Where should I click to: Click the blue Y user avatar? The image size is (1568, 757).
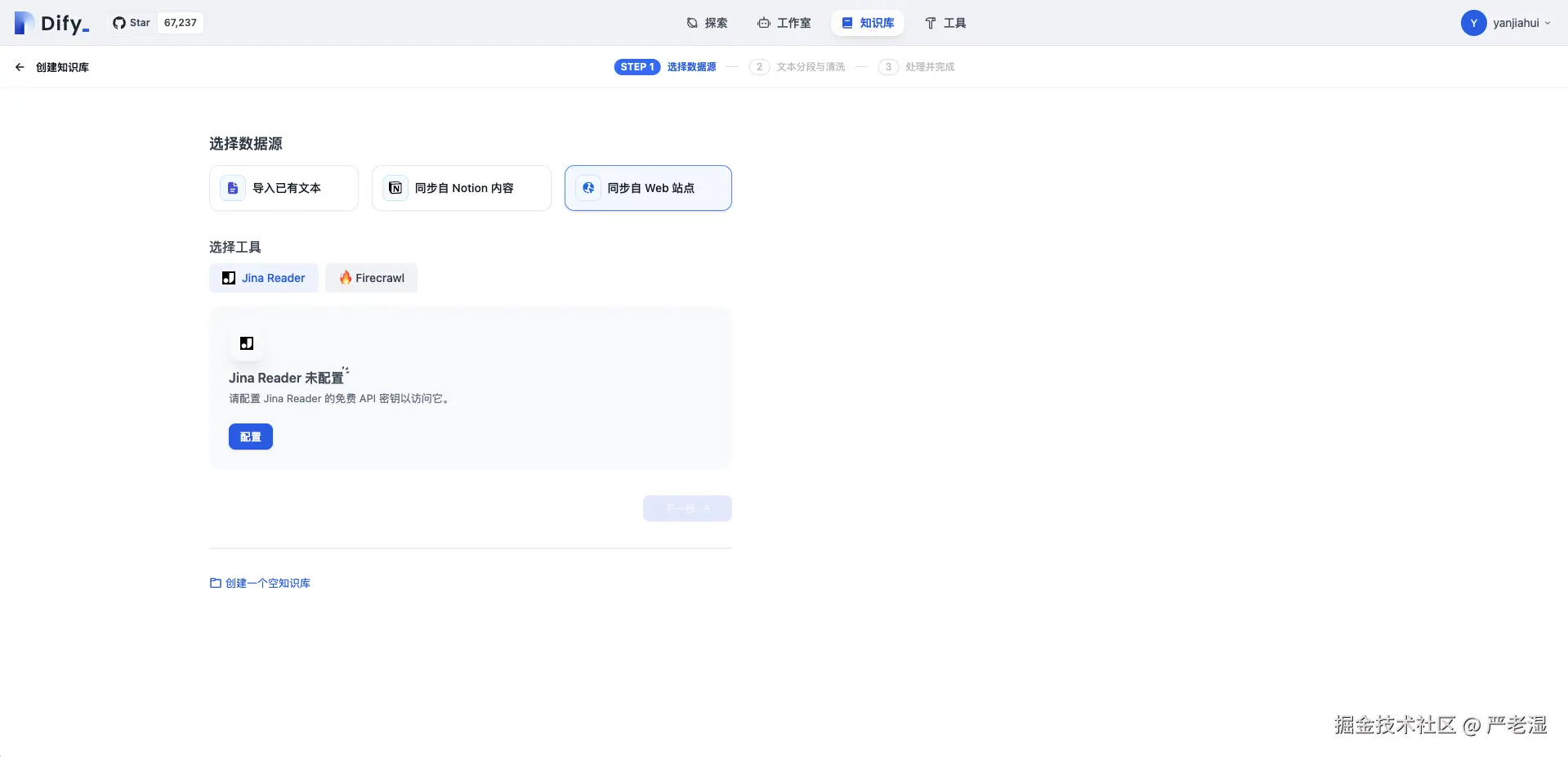(1473, 23)
